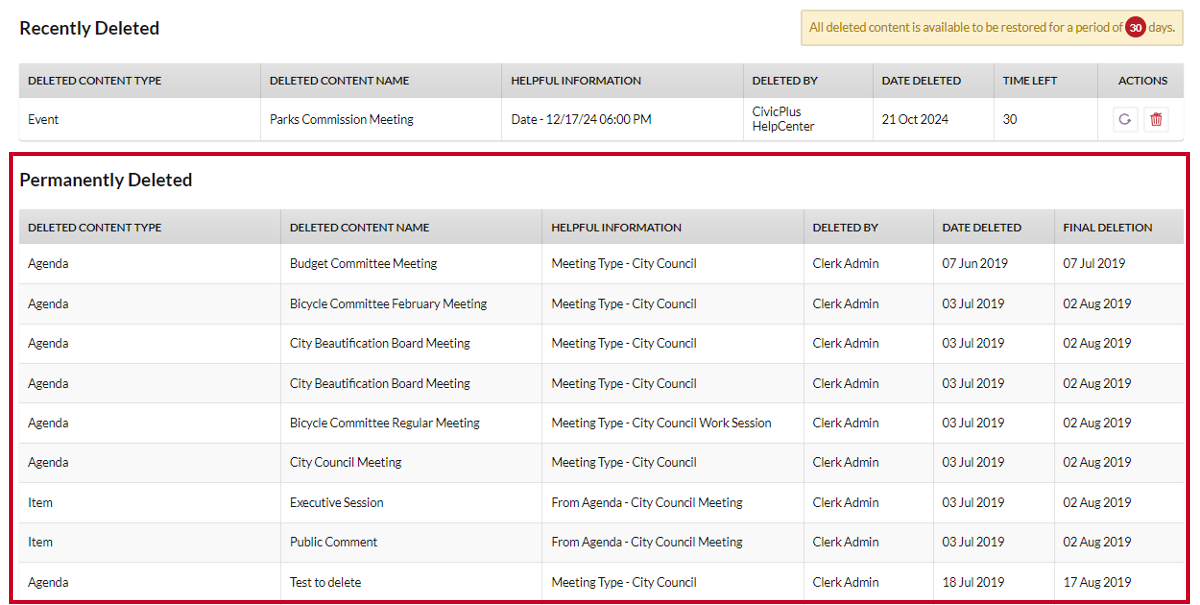Click the red 30 days badge in notice

click(1135, 28)
